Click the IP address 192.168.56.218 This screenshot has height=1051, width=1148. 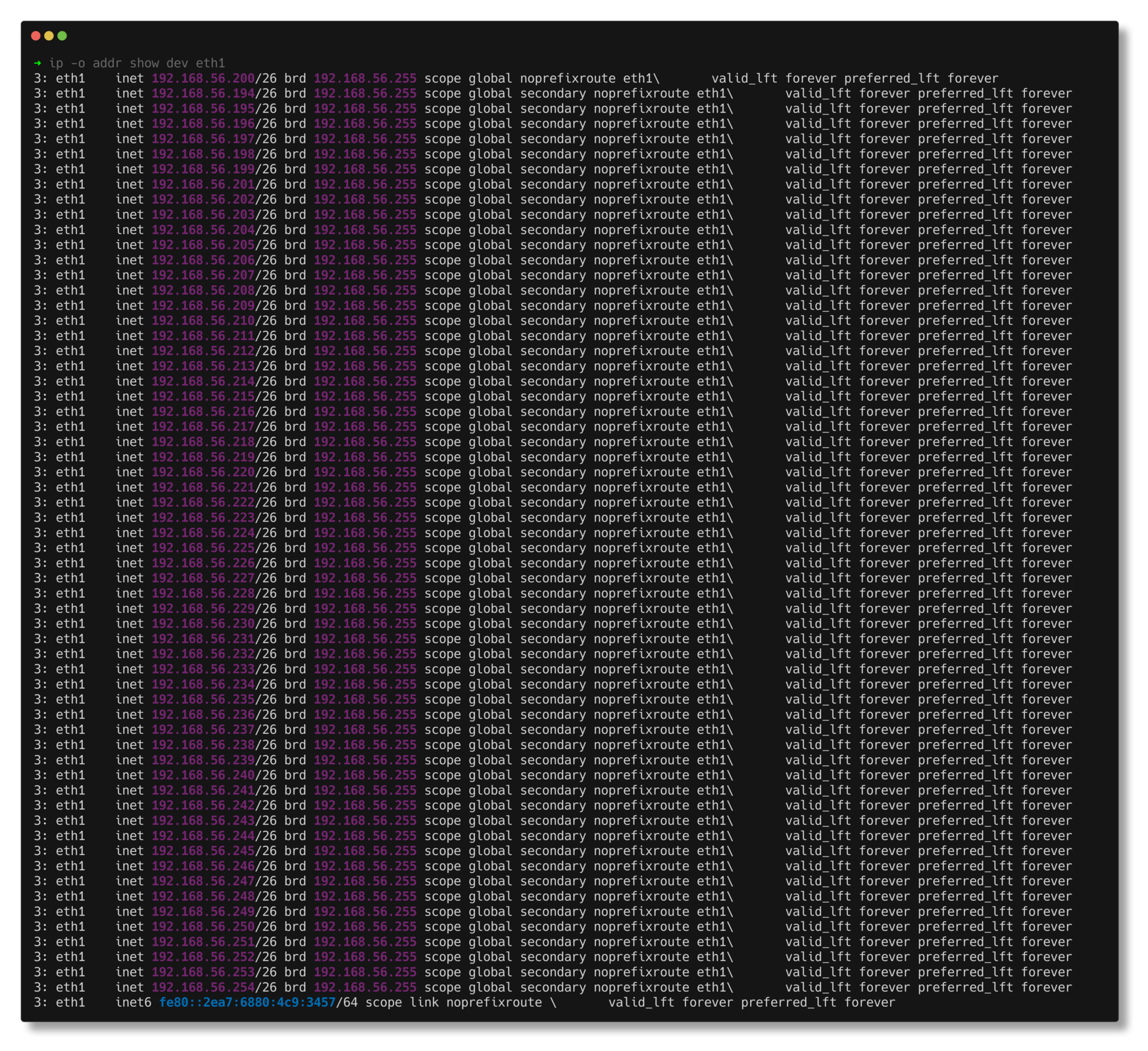(x=203, y=442)
